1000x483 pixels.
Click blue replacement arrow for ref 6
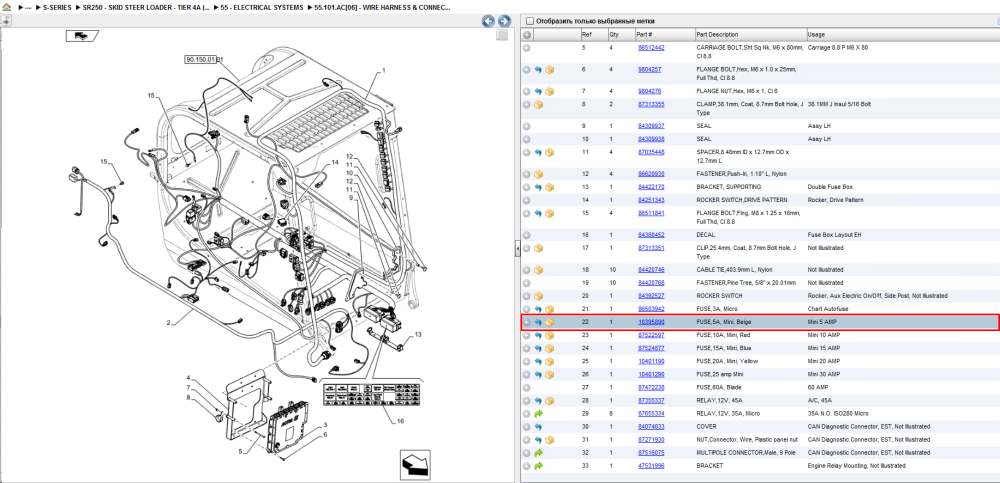pyautogui.click(x=538, y=70)
